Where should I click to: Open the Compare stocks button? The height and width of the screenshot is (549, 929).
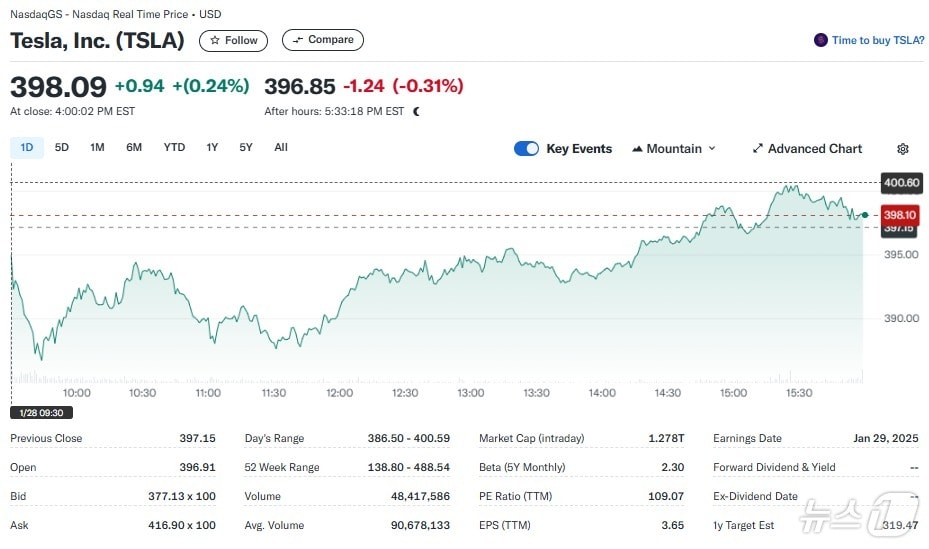pos(322,40)
